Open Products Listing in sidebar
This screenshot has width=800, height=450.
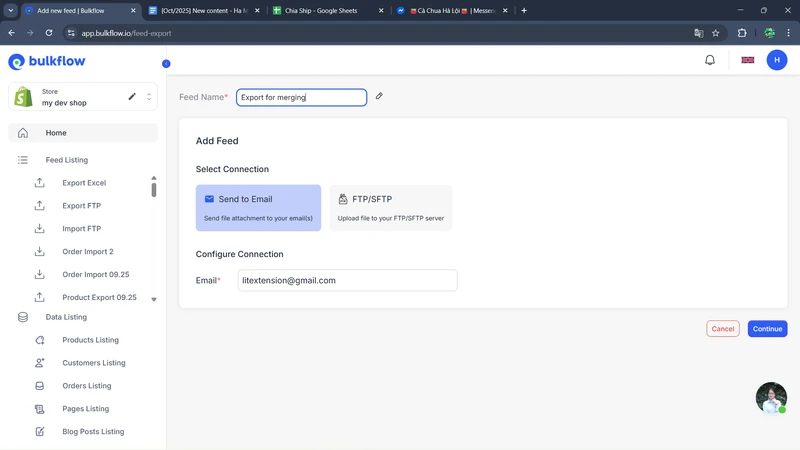pos(90,340)
